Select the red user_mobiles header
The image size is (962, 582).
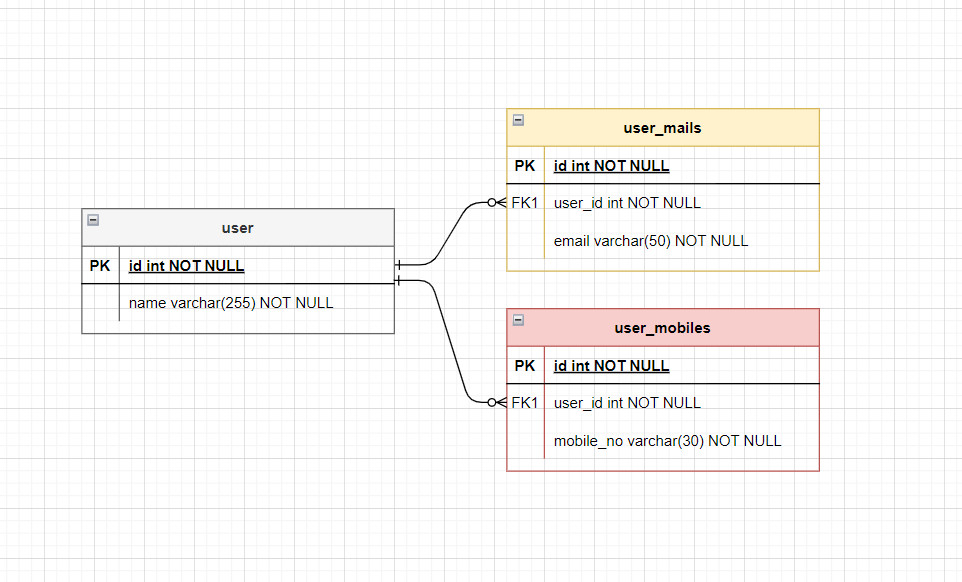[662, 328]
